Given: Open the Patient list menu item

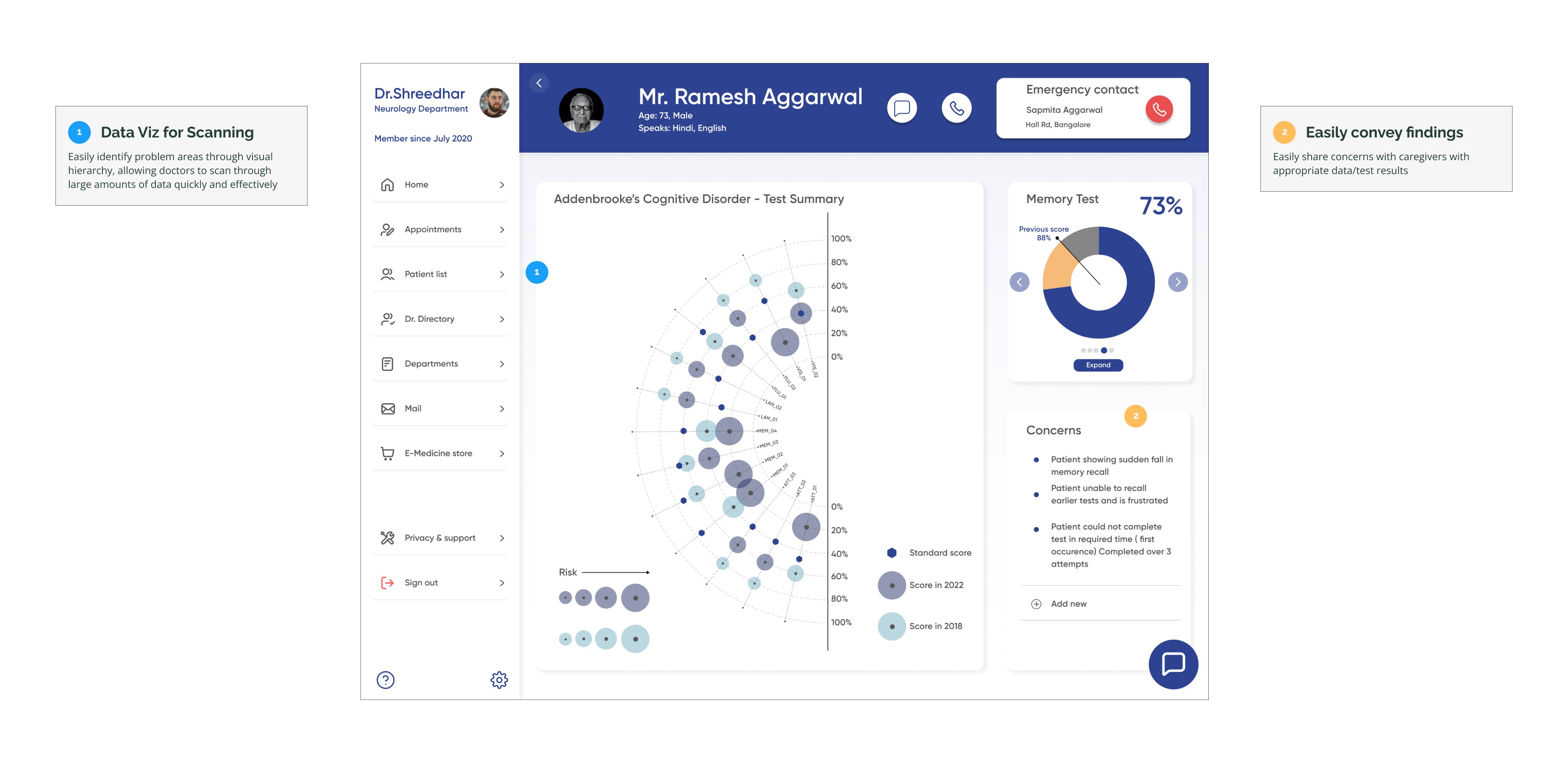Looking at the screenshot, I should (x=426, y=275).
